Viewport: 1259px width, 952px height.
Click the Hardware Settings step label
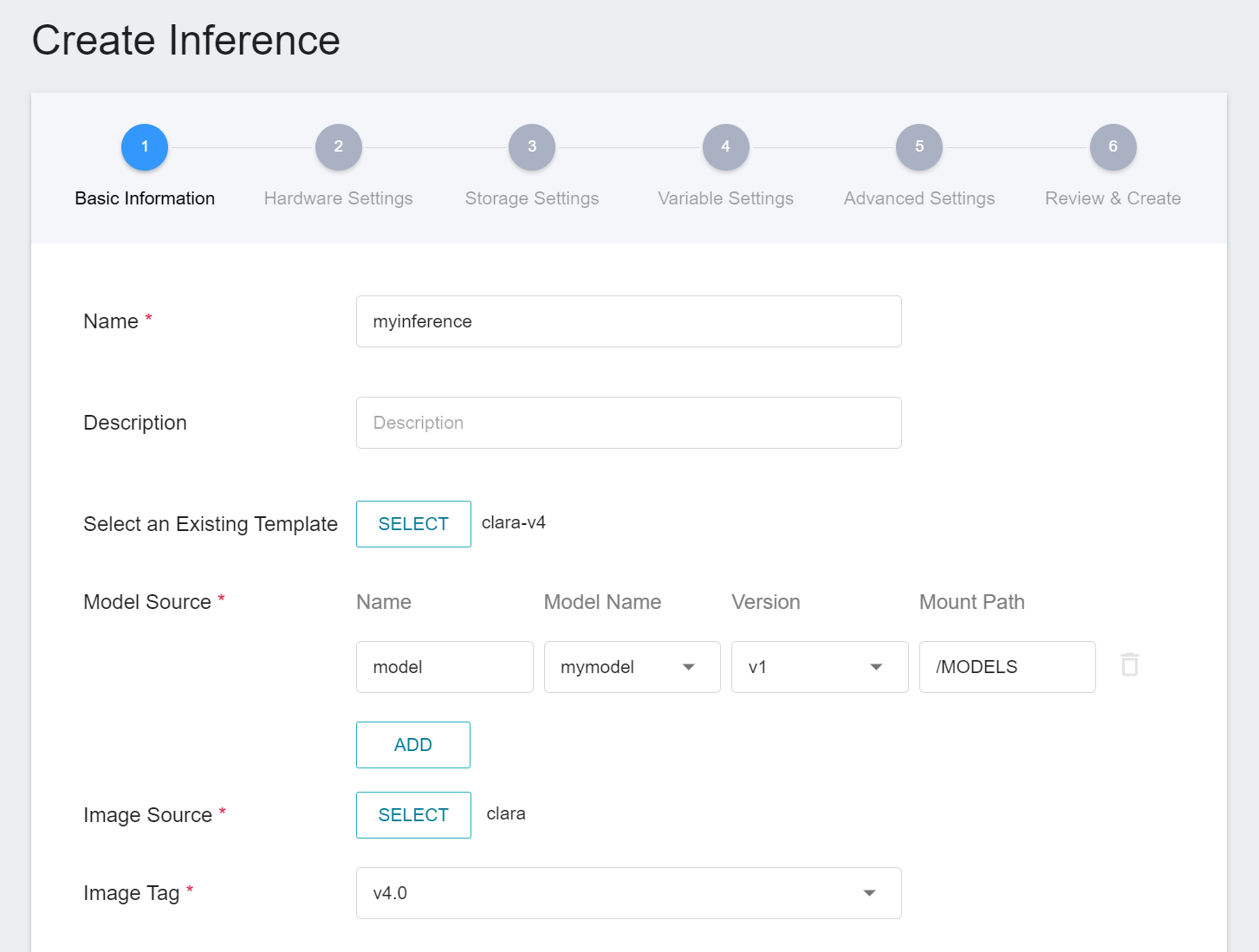[x=338, y=198]
